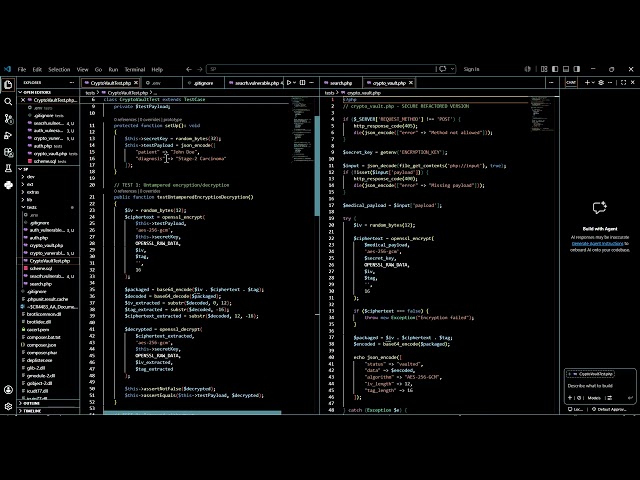Start a new chat with plus icon

tap(587, 82)
